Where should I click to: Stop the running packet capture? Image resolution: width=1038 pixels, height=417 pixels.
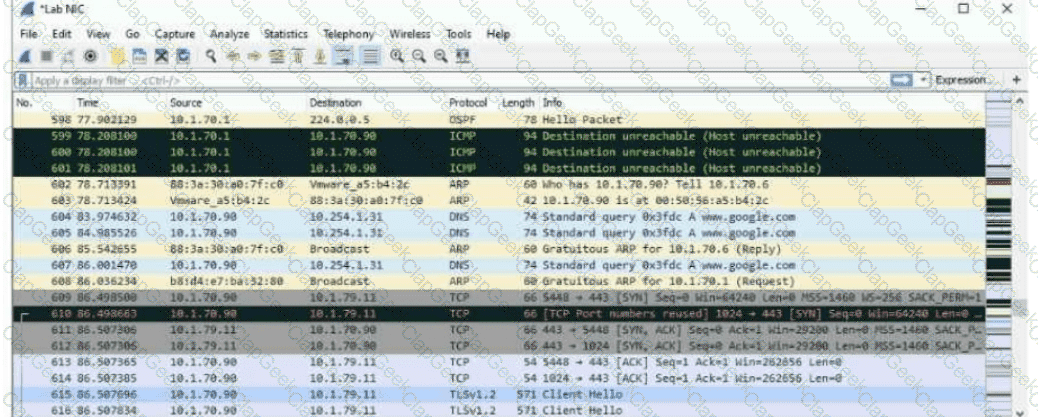click(x=46, y=56)
